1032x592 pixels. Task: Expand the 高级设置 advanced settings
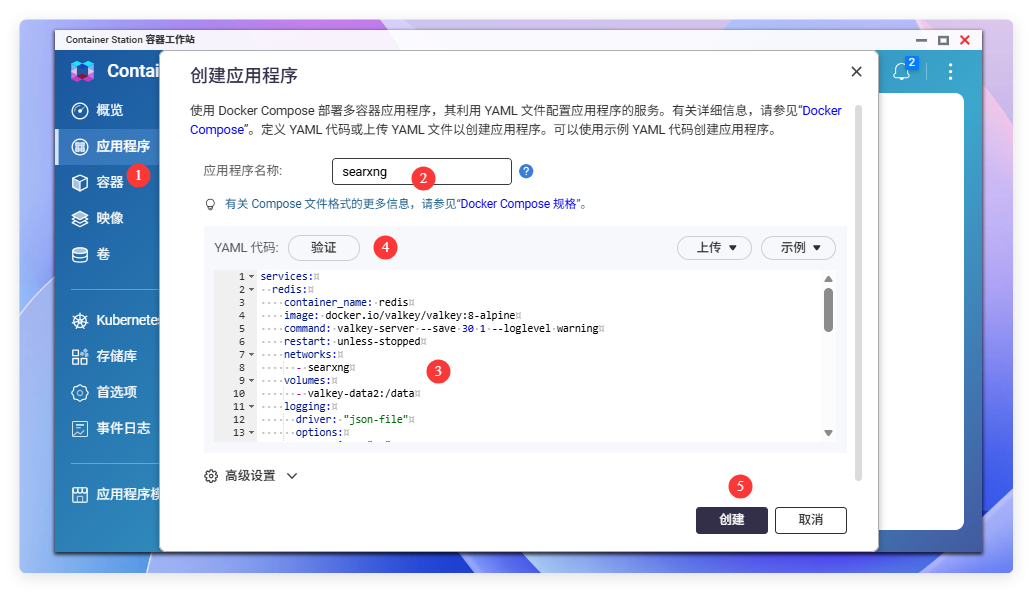[251, 475]
